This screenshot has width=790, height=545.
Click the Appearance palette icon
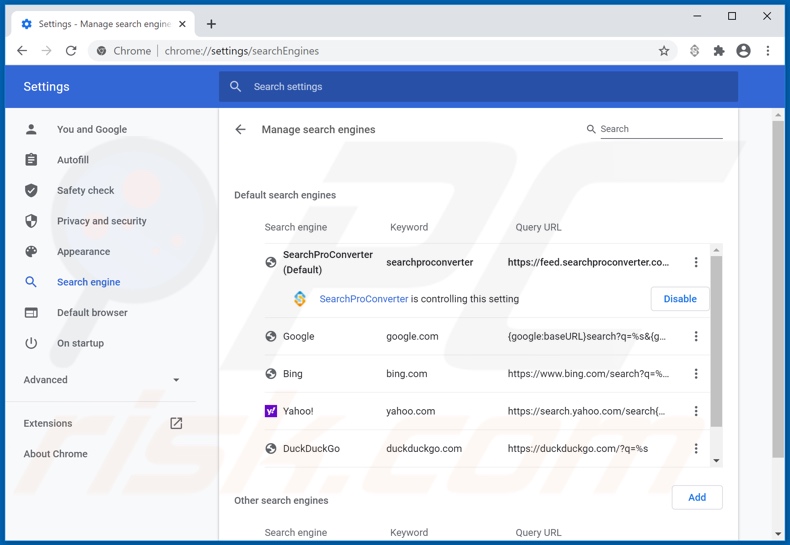tap(31, 251)
